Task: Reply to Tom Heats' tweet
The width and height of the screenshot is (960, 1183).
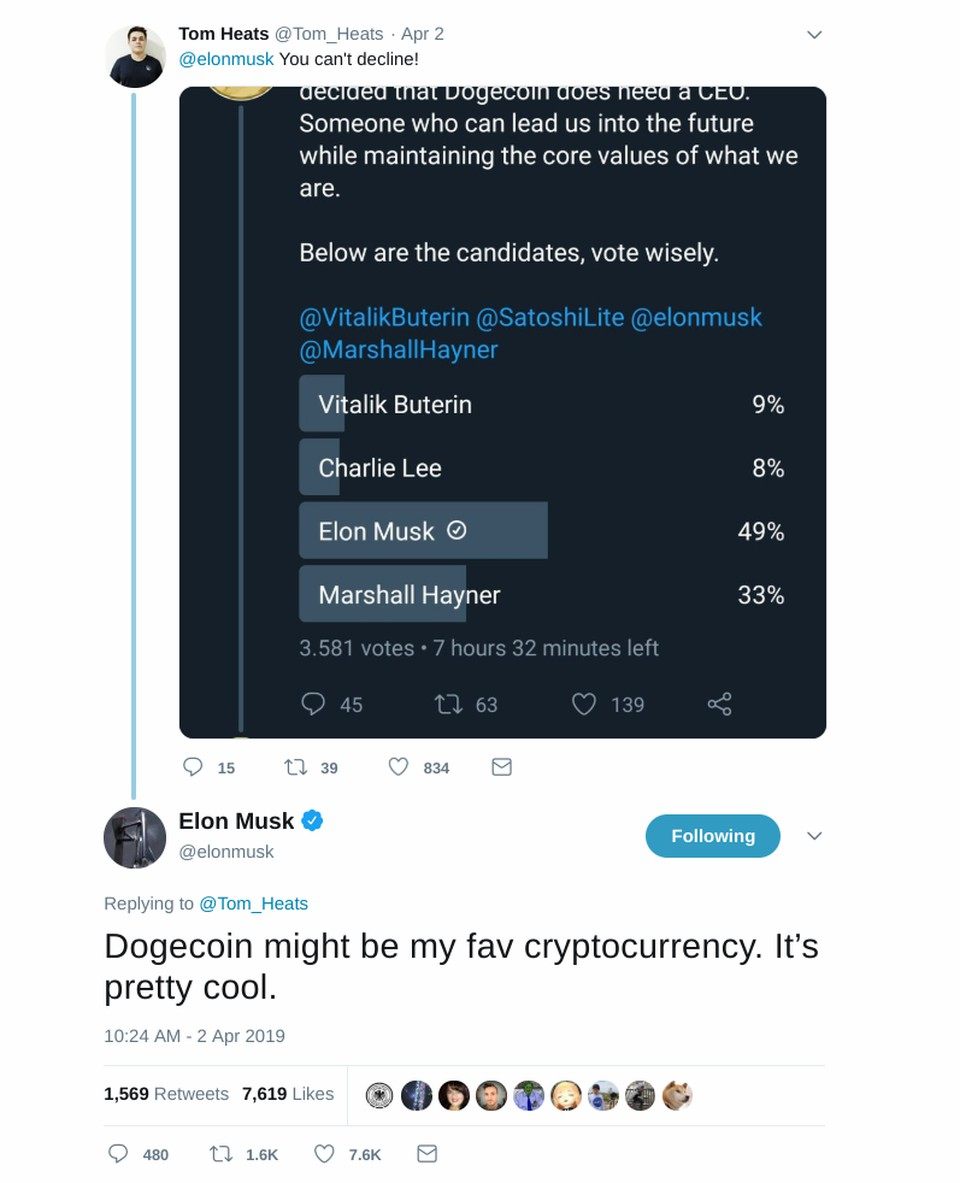Action: point(194,767)
